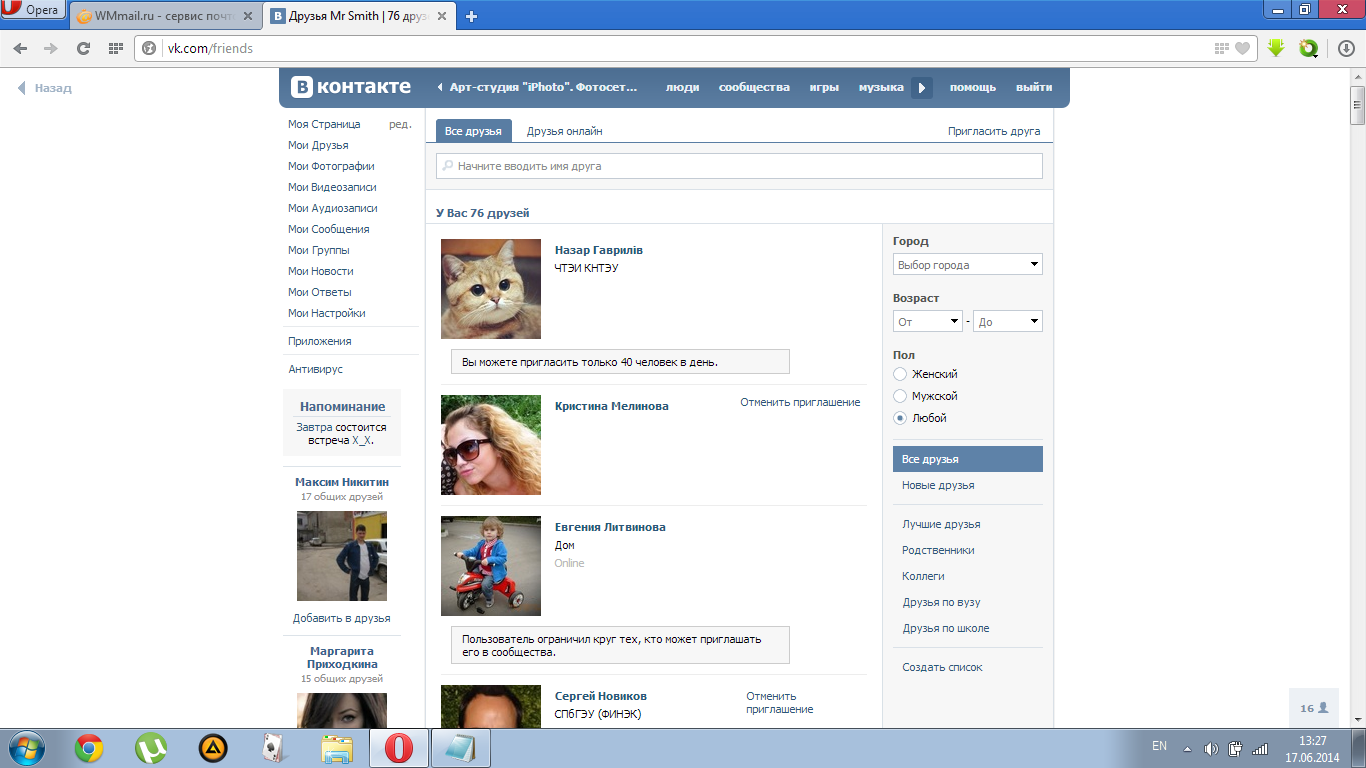The image size is (1366, 768).
Task: Open the online friends chat counter showing 16
Action: [x=1314, y=708]
